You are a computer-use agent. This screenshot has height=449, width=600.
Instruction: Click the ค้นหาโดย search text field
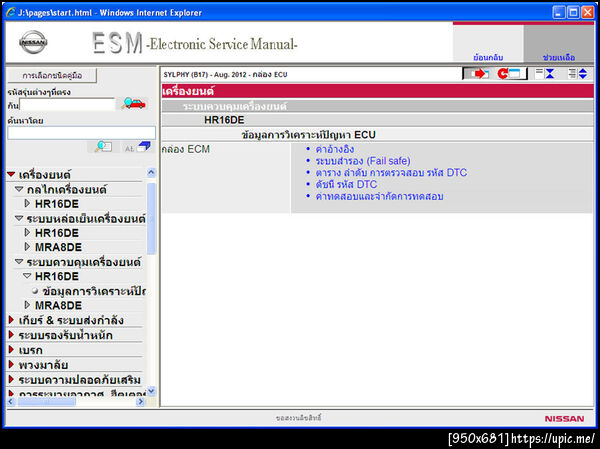[82, 133]
